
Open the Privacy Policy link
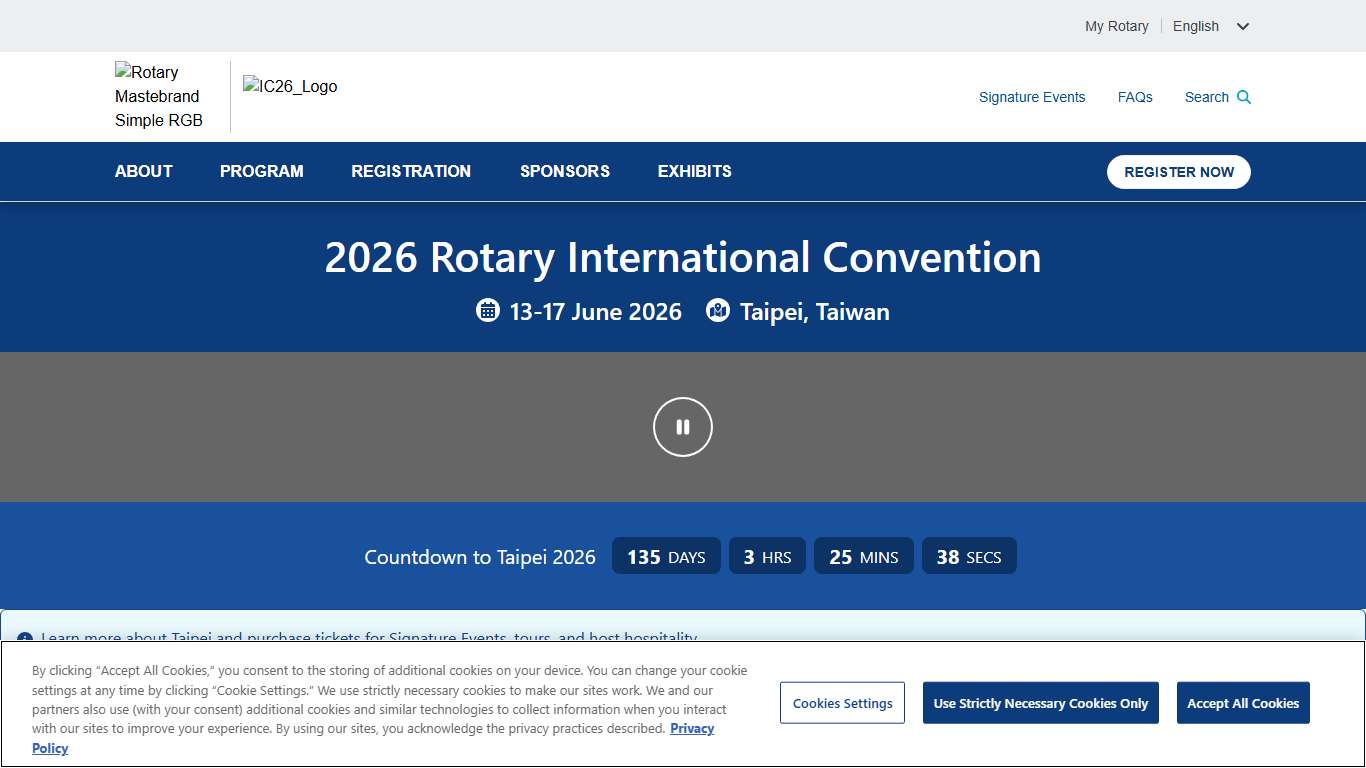click(x=693, y=728)
